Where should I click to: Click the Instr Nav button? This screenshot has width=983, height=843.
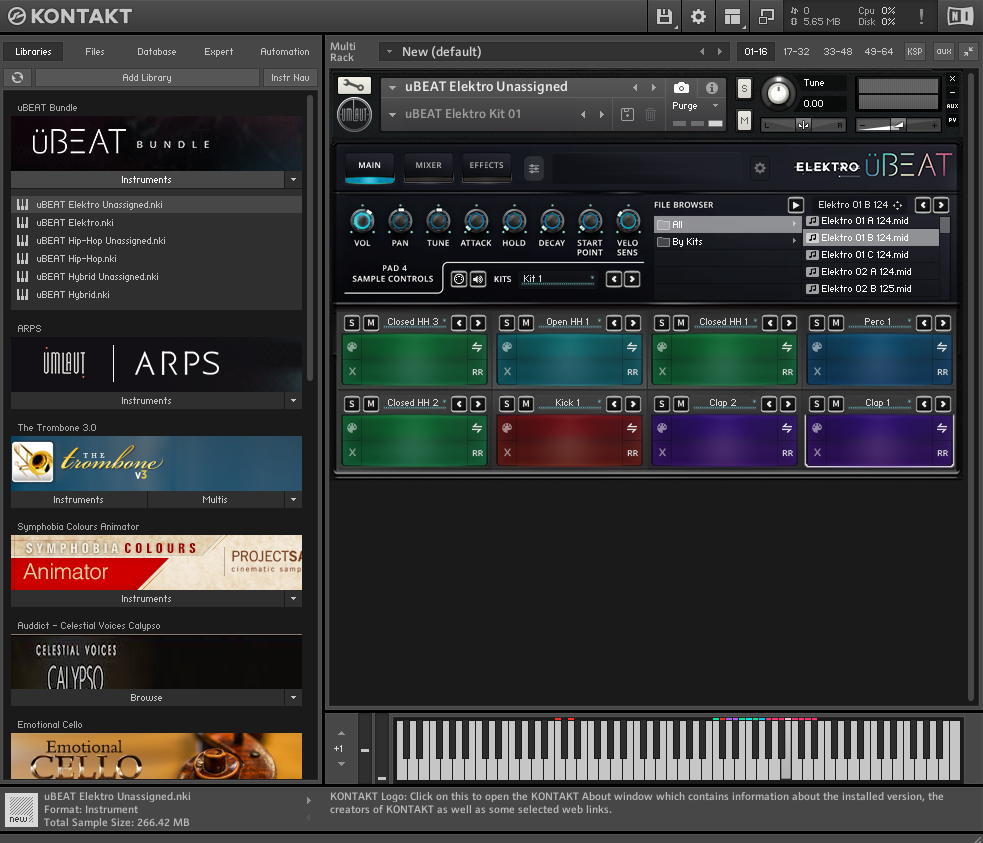[x=290, y=77]
